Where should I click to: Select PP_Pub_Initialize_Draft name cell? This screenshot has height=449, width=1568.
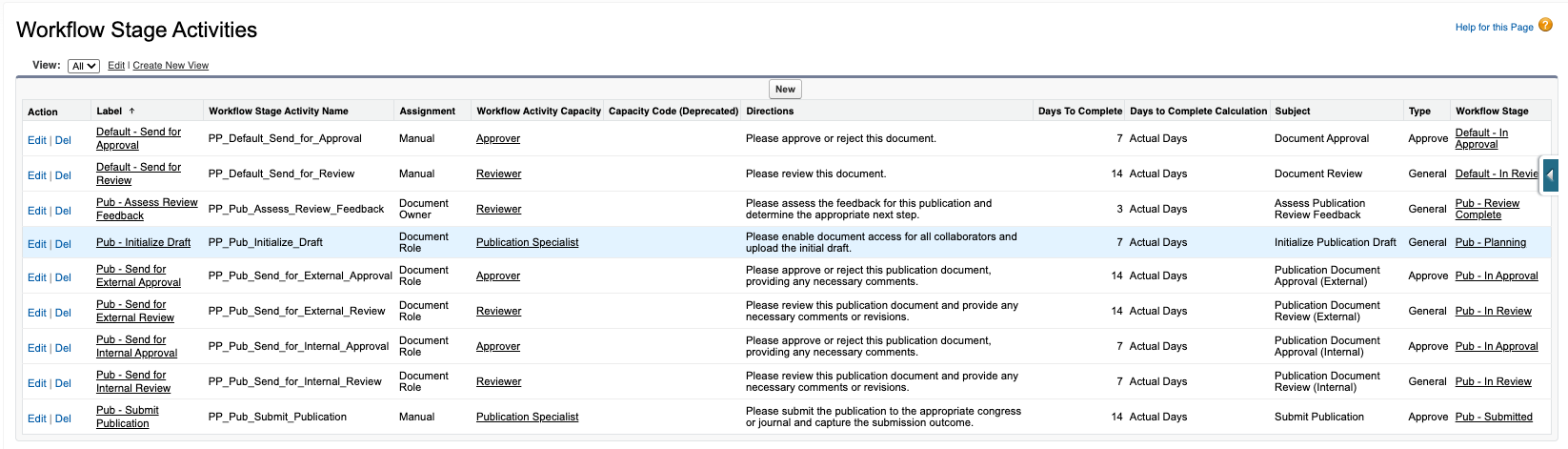pyautogui.click(x=266, y=242)
